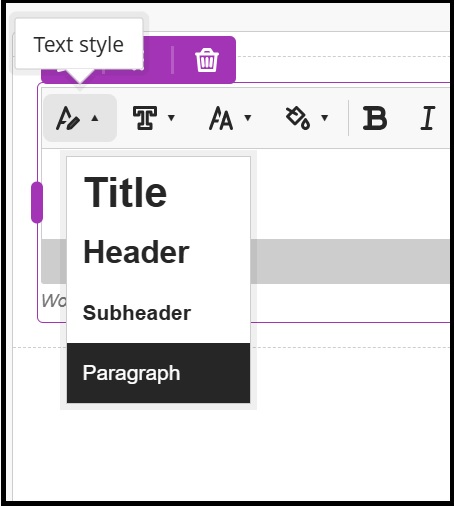Expand the font size dropdown arrow
This screenshot has height=506, width=454.
coord(248,118)
